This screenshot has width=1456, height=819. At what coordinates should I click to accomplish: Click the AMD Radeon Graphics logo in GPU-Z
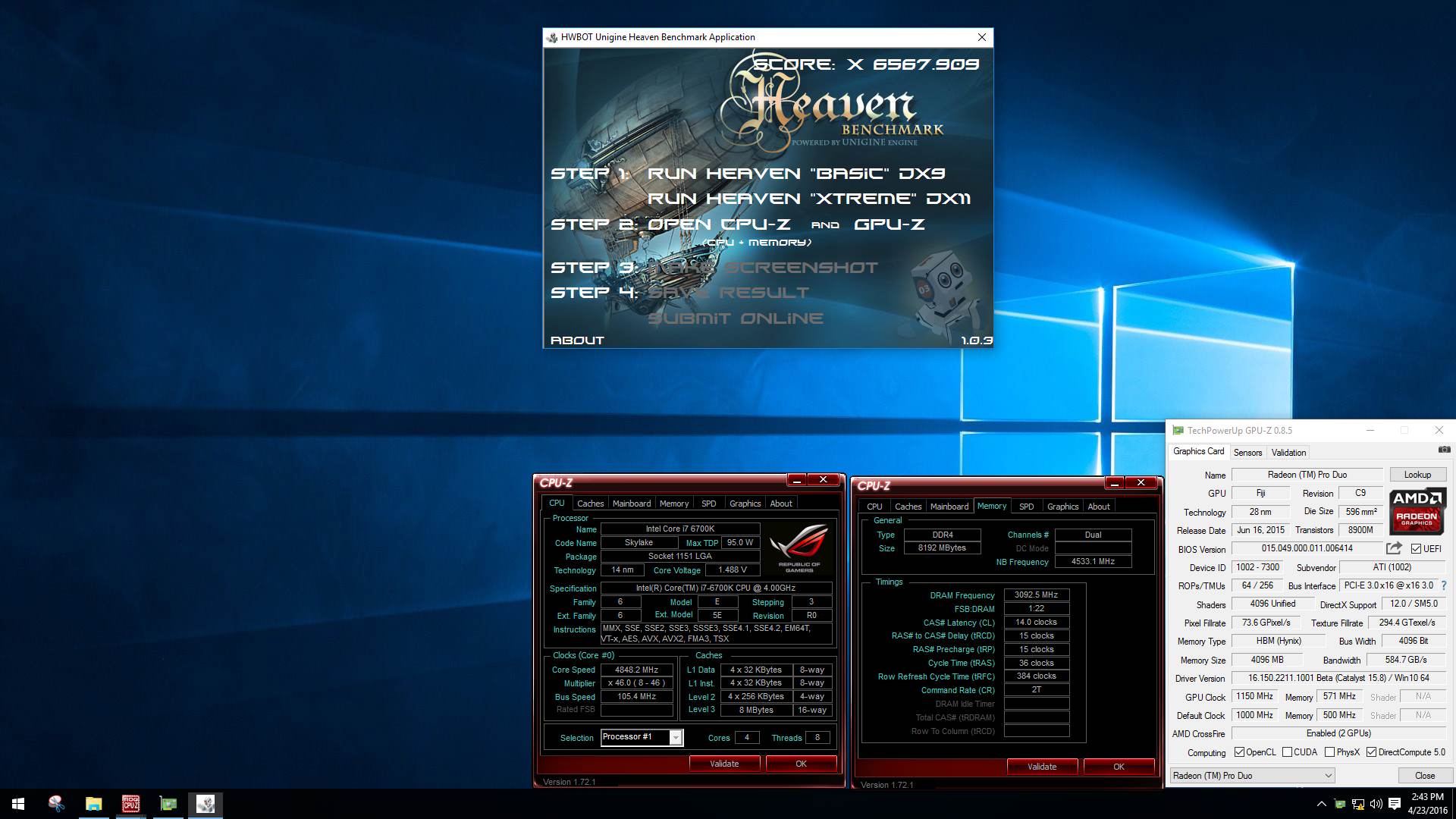click(1417, 510)
